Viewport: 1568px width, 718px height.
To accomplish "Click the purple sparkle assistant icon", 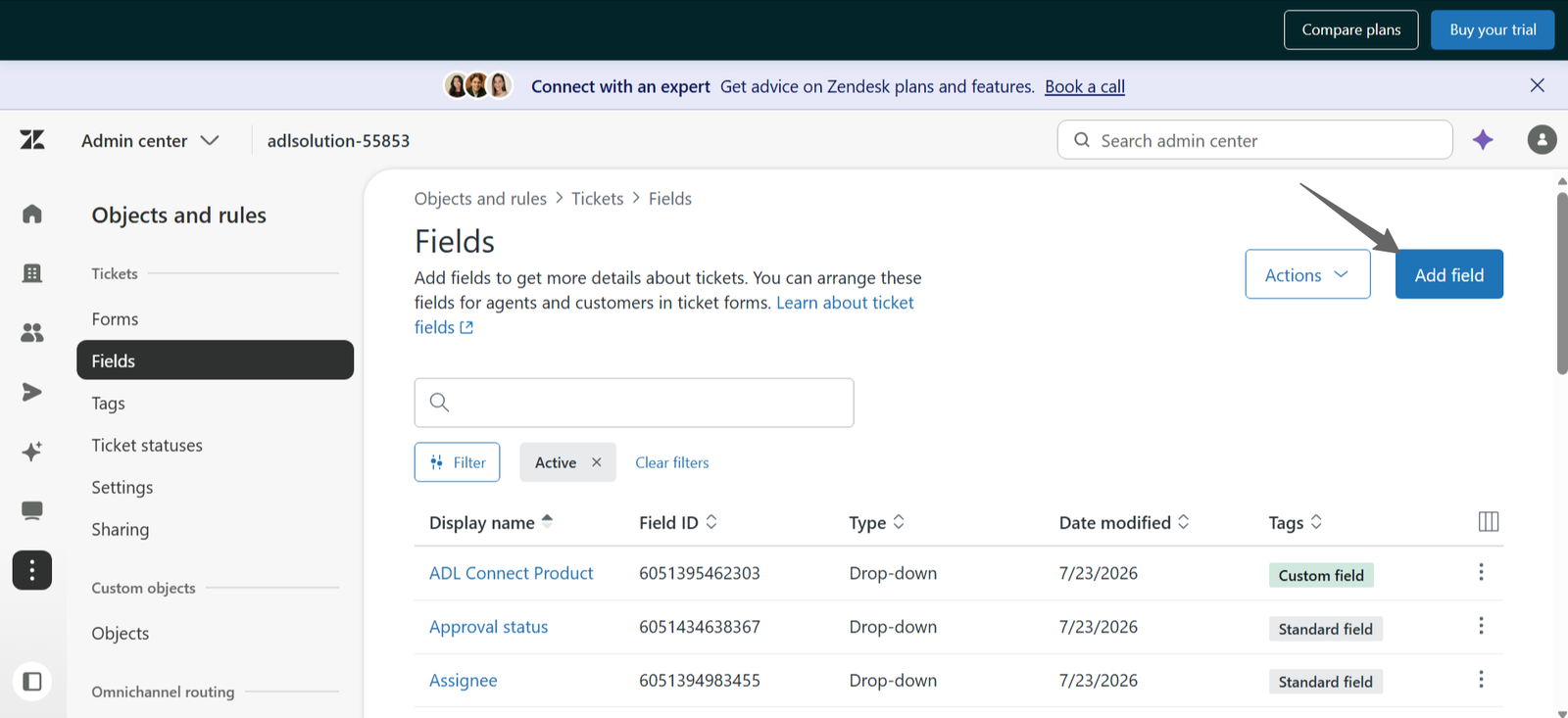I will 1483,140.
